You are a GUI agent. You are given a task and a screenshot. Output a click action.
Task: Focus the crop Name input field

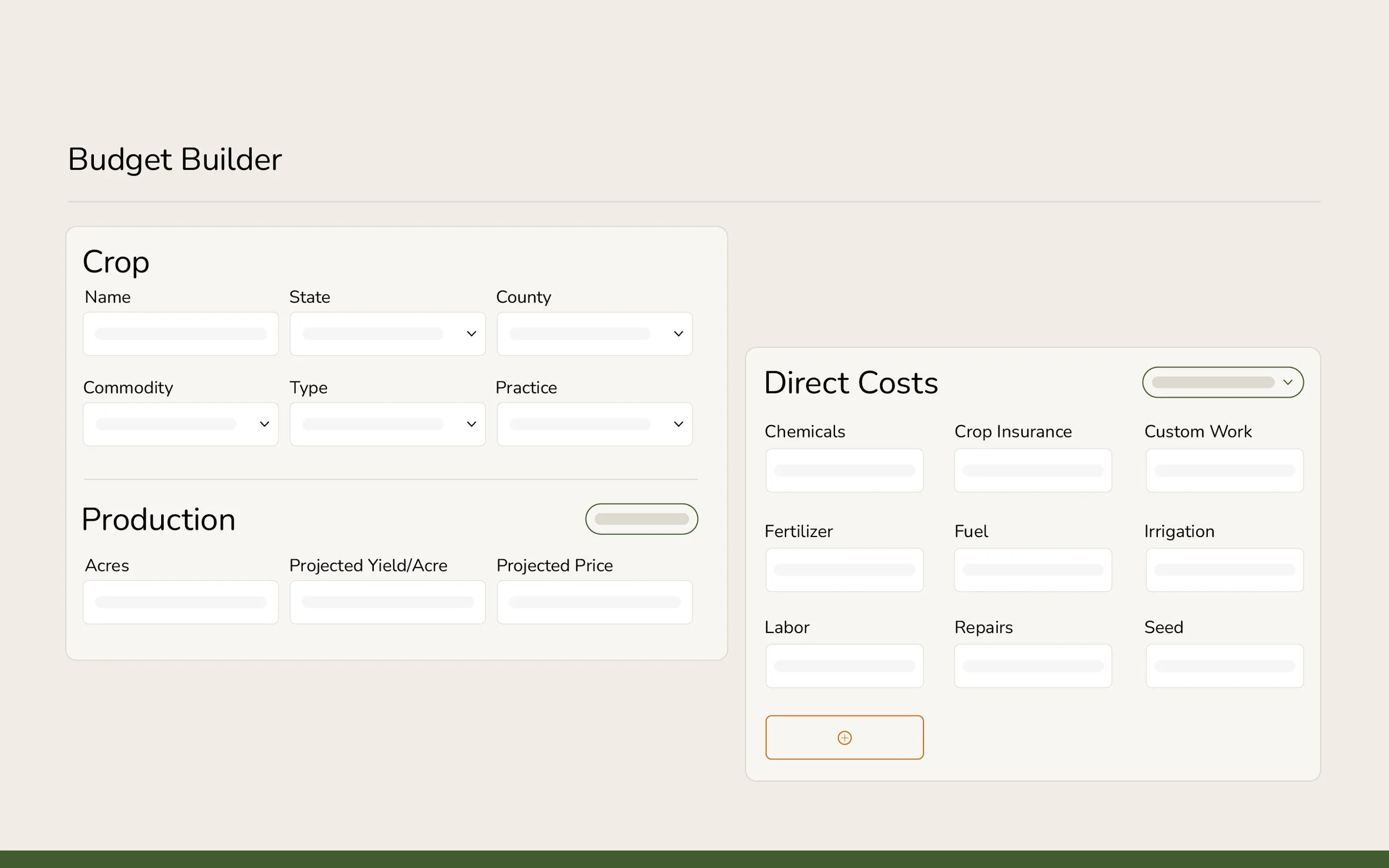[181, 334]
